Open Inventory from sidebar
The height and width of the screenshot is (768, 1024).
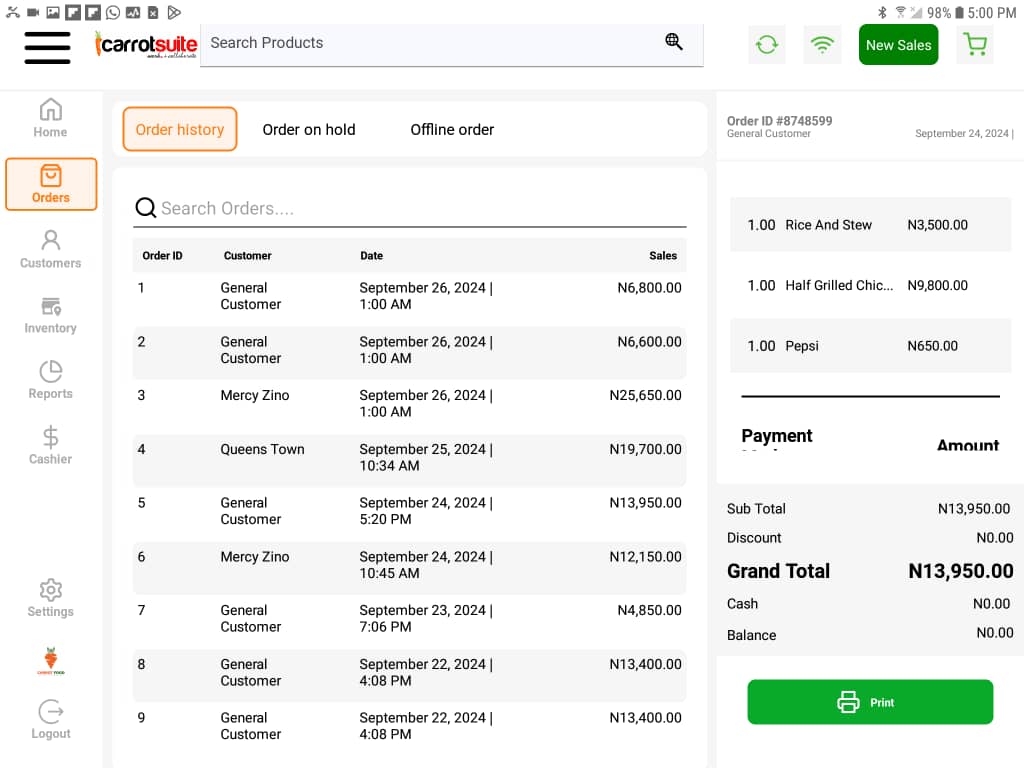50,315
